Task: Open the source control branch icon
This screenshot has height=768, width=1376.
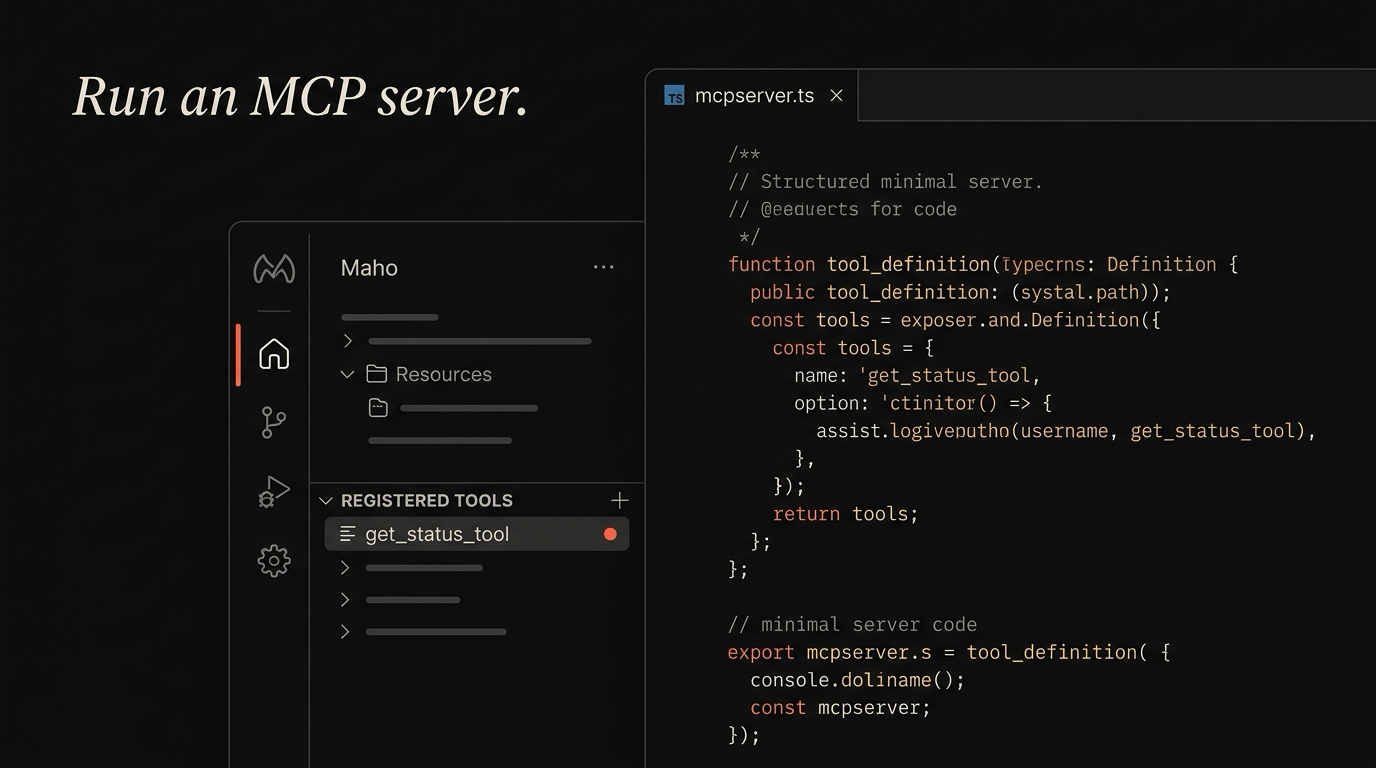Action: pos(273,422)
